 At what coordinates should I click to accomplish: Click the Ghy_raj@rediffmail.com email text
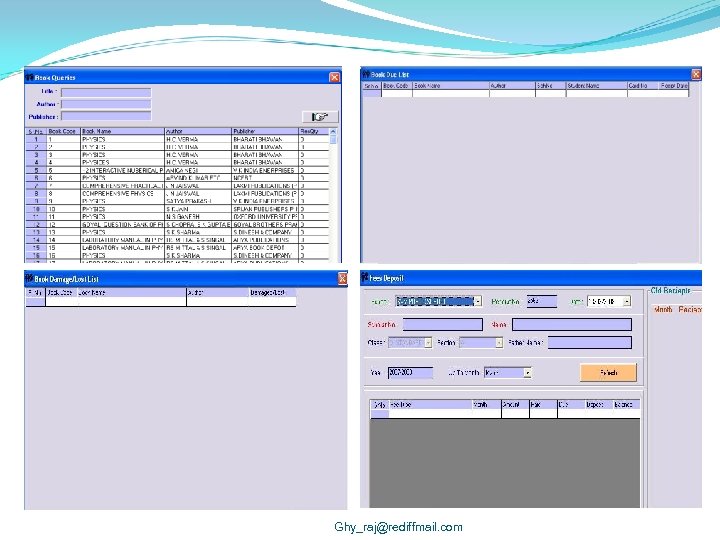(398, 527)
